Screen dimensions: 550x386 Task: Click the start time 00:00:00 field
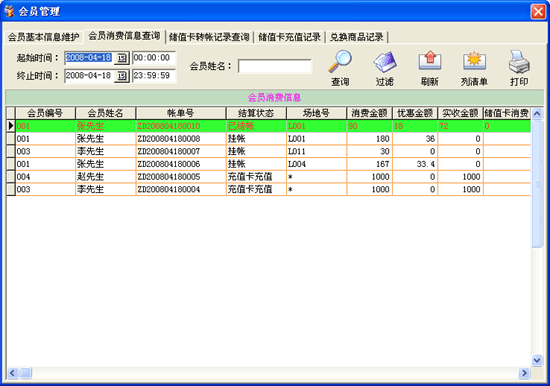(x=154, y=58)
